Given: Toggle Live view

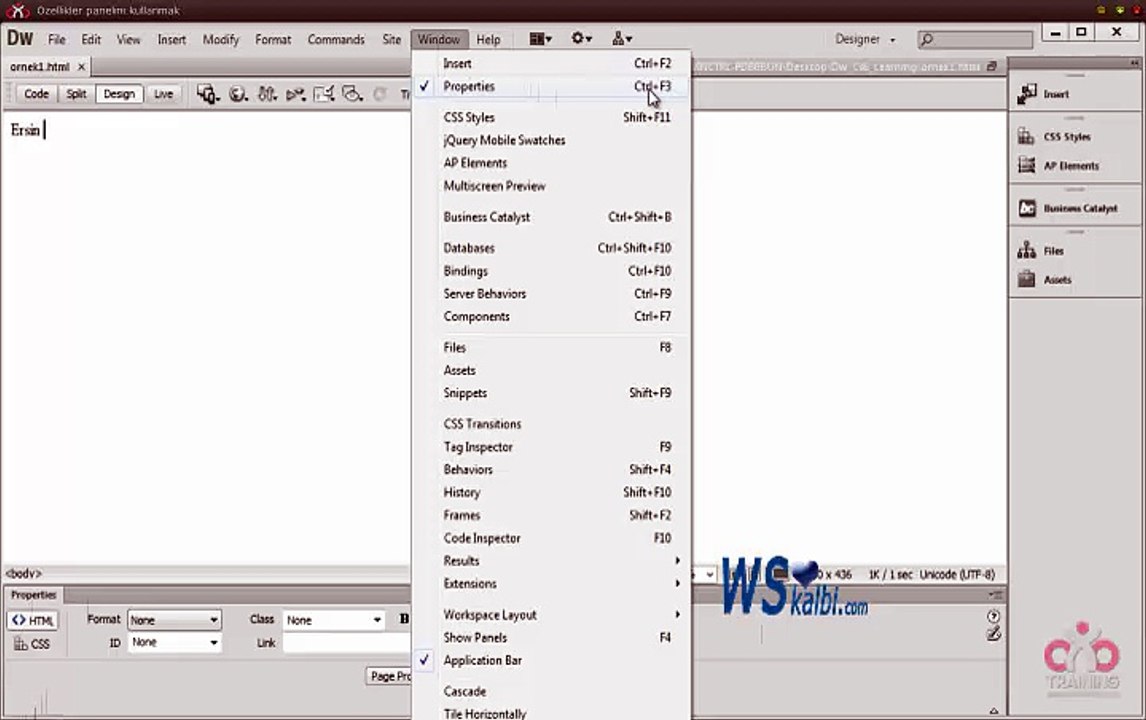Looking at the screenshot, I should coord(163,94).
